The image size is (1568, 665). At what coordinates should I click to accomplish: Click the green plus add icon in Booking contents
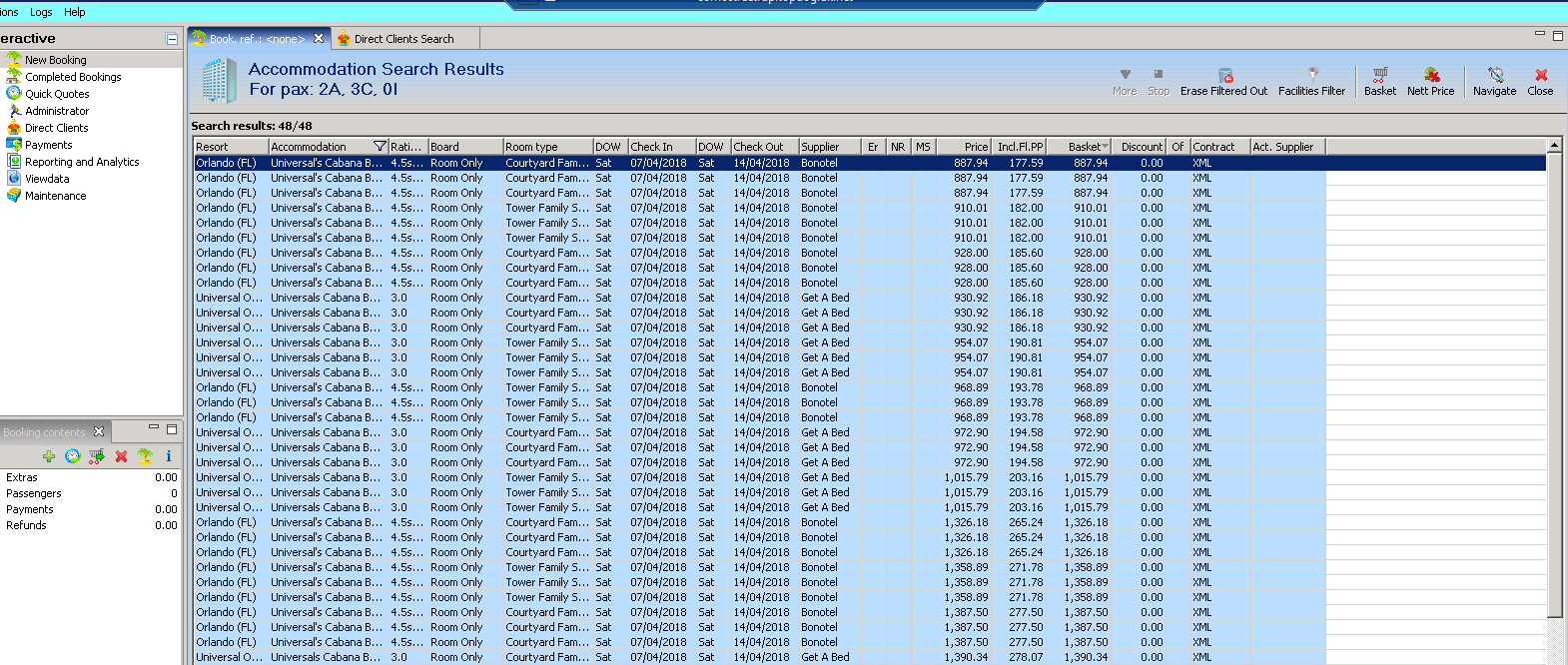pyautogui.click(x=48, y=456)
